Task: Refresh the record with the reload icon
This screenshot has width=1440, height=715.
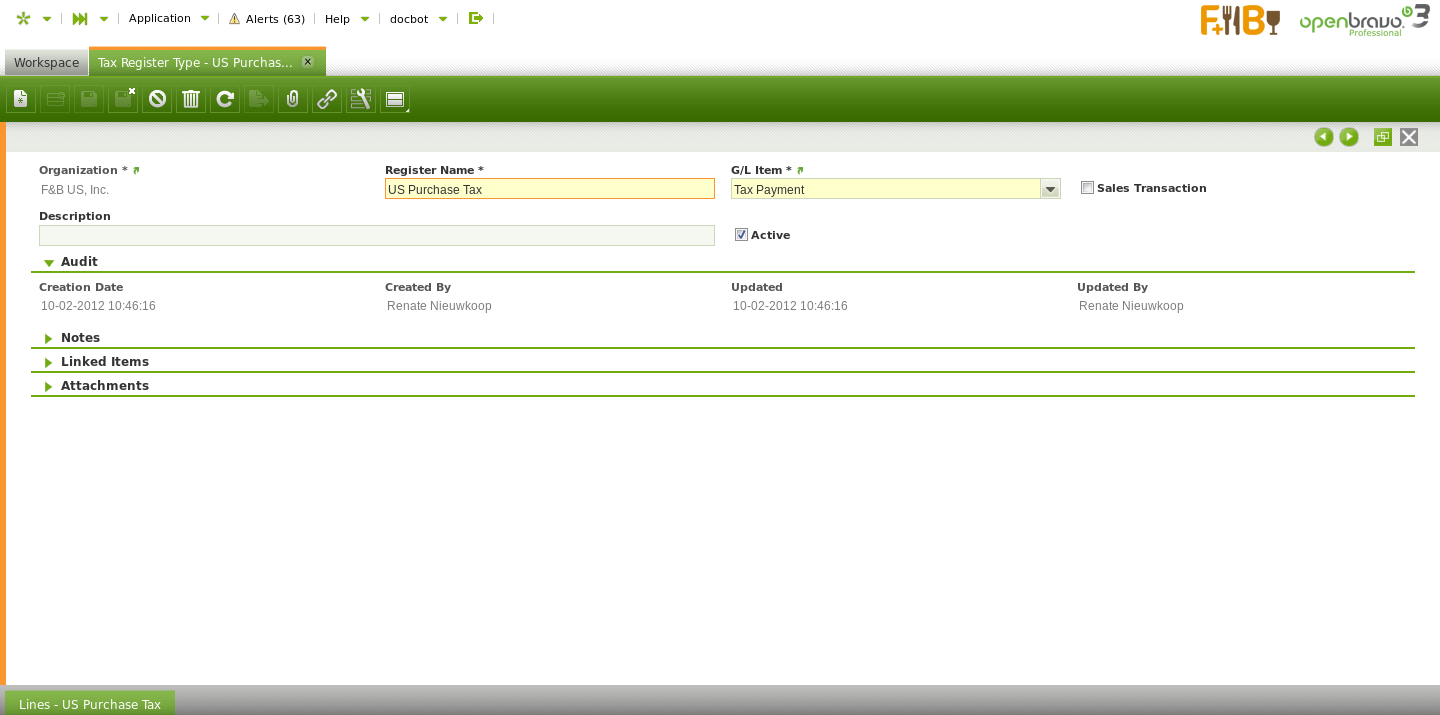Action: (225, 99)
